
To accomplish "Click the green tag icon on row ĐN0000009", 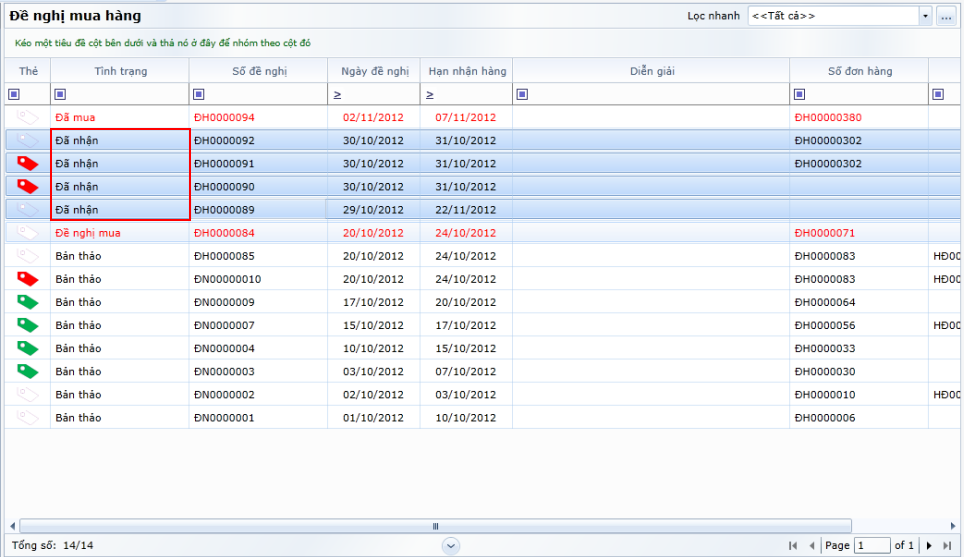I will click(x=27, y=302).
